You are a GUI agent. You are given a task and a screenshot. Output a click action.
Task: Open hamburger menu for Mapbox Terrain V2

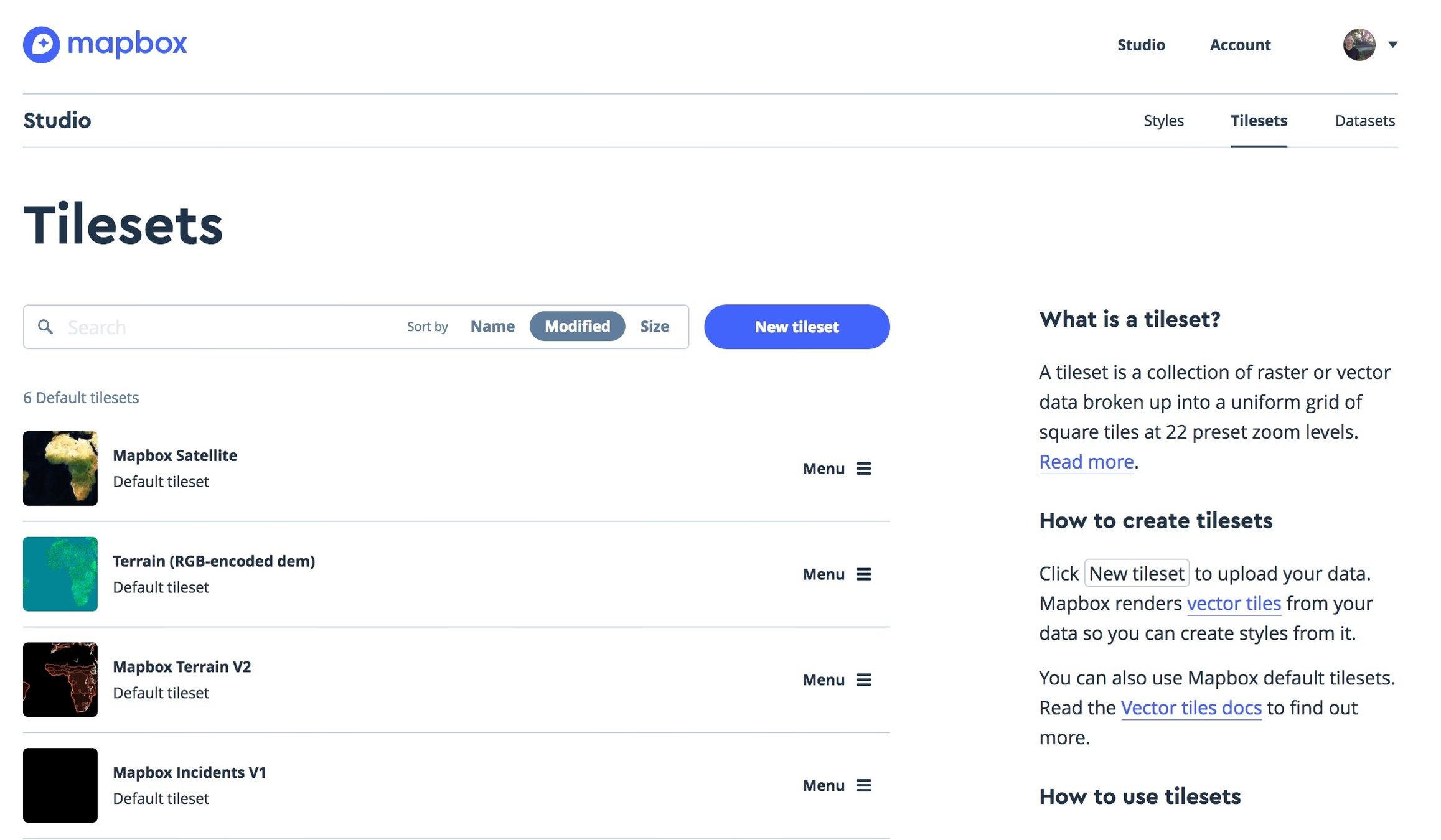pyautogui.click(x=863, y=680)
